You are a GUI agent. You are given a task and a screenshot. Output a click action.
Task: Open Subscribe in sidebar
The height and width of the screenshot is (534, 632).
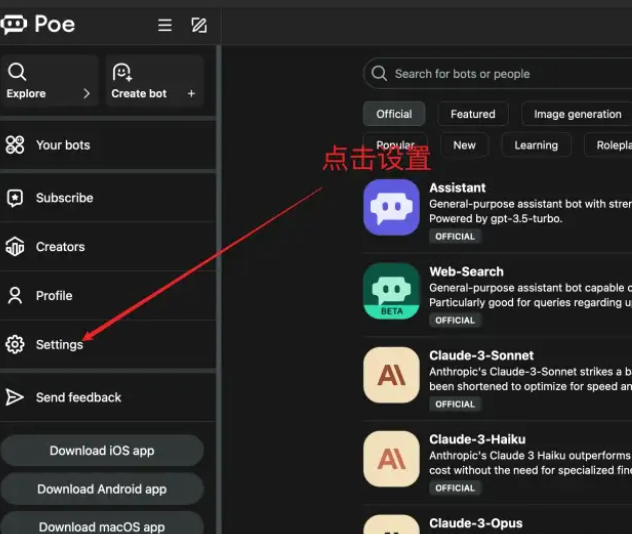pyautogui.click(x=108, y=198)
